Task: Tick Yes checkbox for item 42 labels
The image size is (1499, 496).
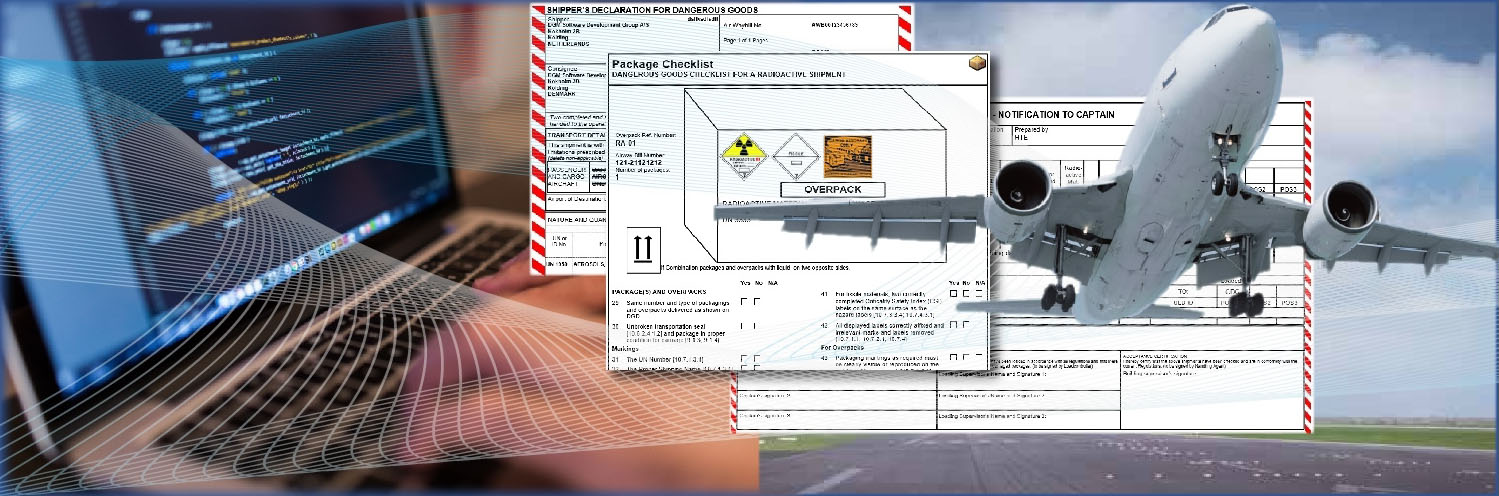Action: pos(953,325)
